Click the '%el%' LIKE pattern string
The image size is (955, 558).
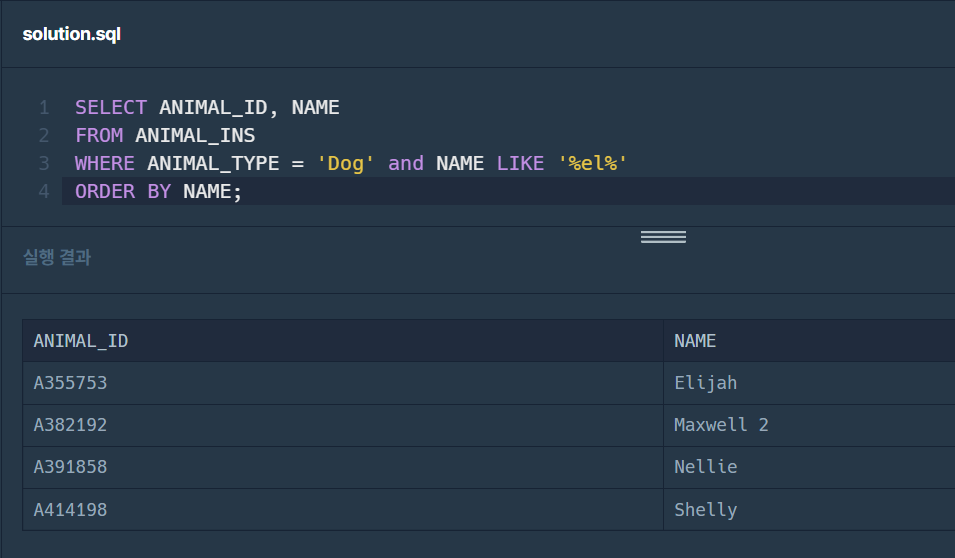(x=593, y=163)
